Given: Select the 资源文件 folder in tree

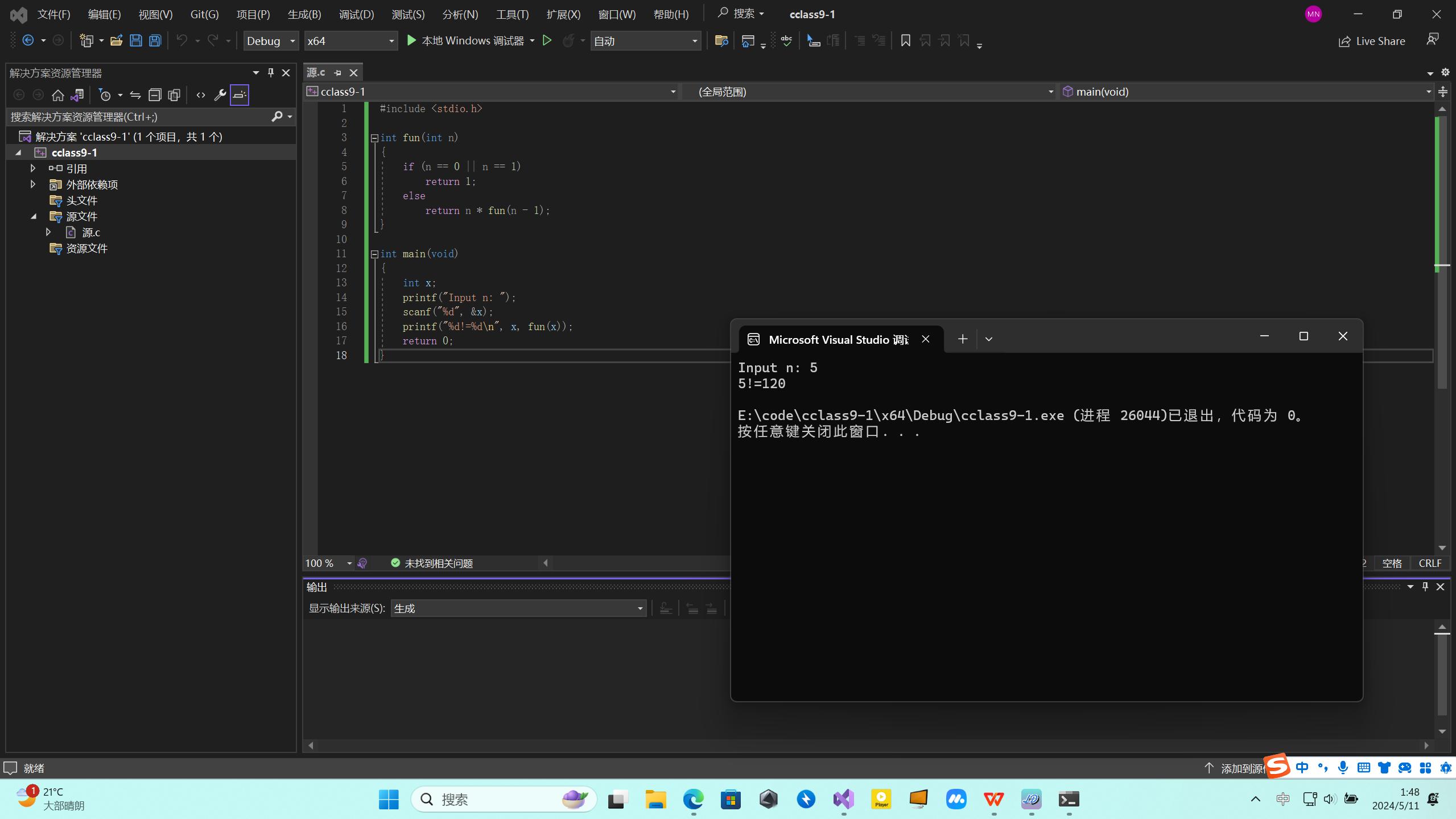Looking at the screenshot, I should pyautogui.click(x=86, y=248).
